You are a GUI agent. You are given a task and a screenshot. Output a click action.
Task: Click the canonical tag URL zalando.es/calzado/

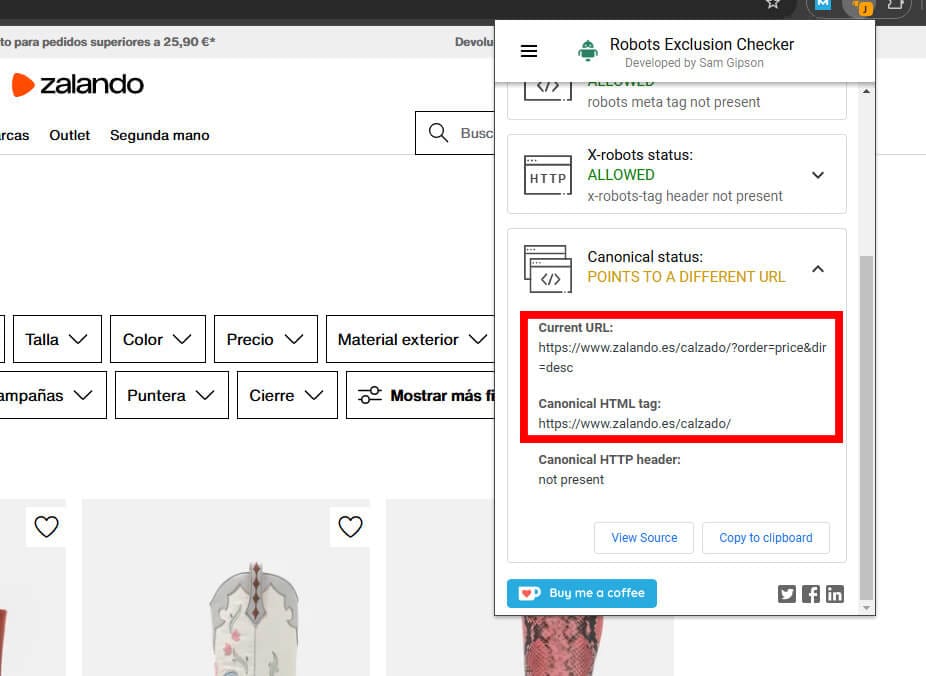(634, 423)
